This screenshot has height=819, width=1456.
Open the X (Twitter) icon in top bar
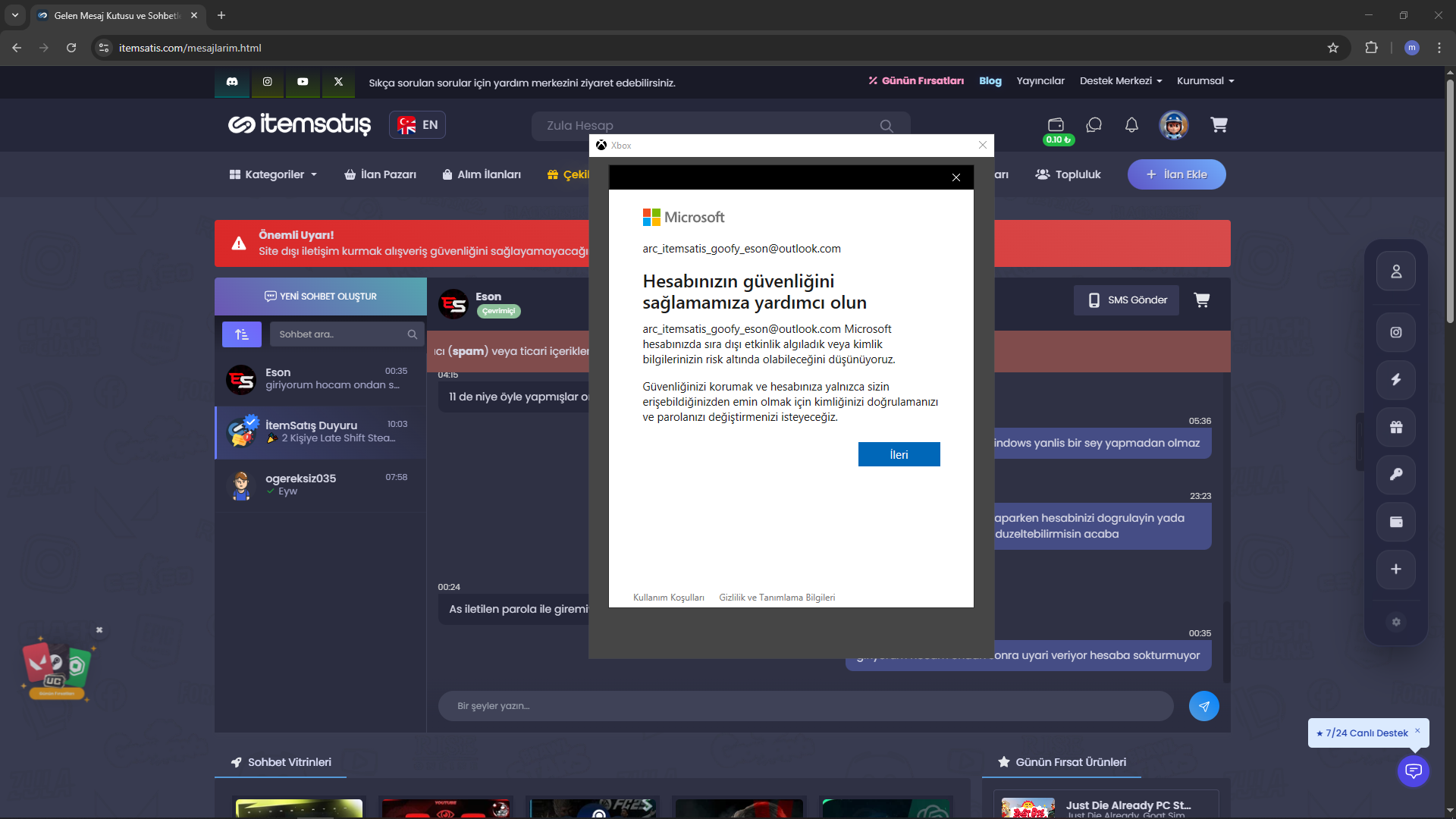click(338, 82)
